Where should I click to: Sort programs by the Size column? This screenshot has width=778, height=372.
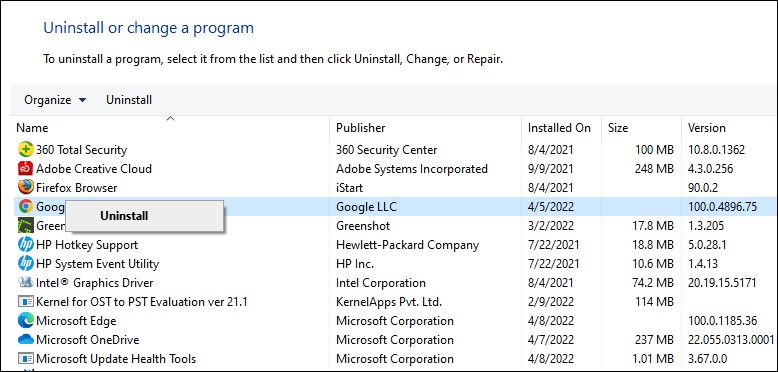[618, 128]
